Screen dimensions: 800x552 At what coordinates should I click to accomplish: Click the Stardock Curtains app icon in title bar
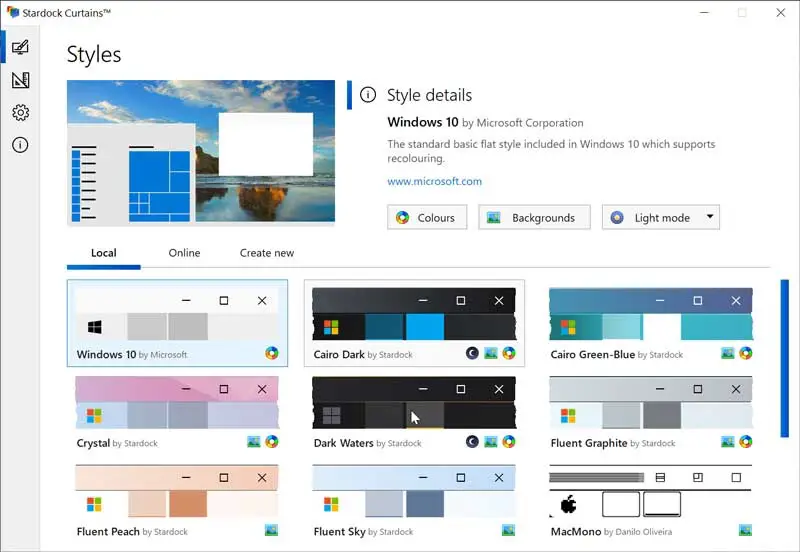click(x=13, y=12)
